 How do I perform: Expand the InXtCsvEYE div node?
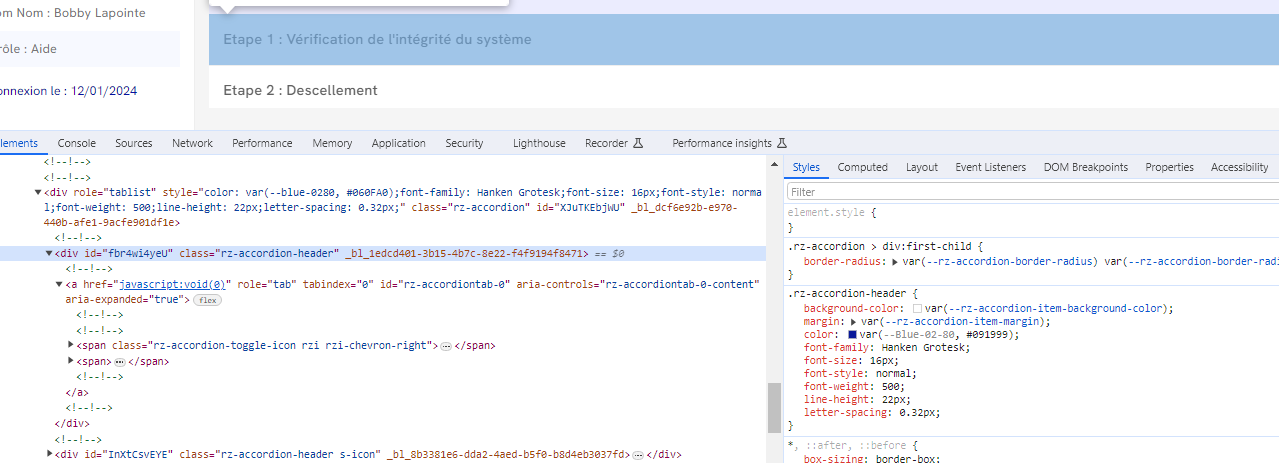[50, 454]
